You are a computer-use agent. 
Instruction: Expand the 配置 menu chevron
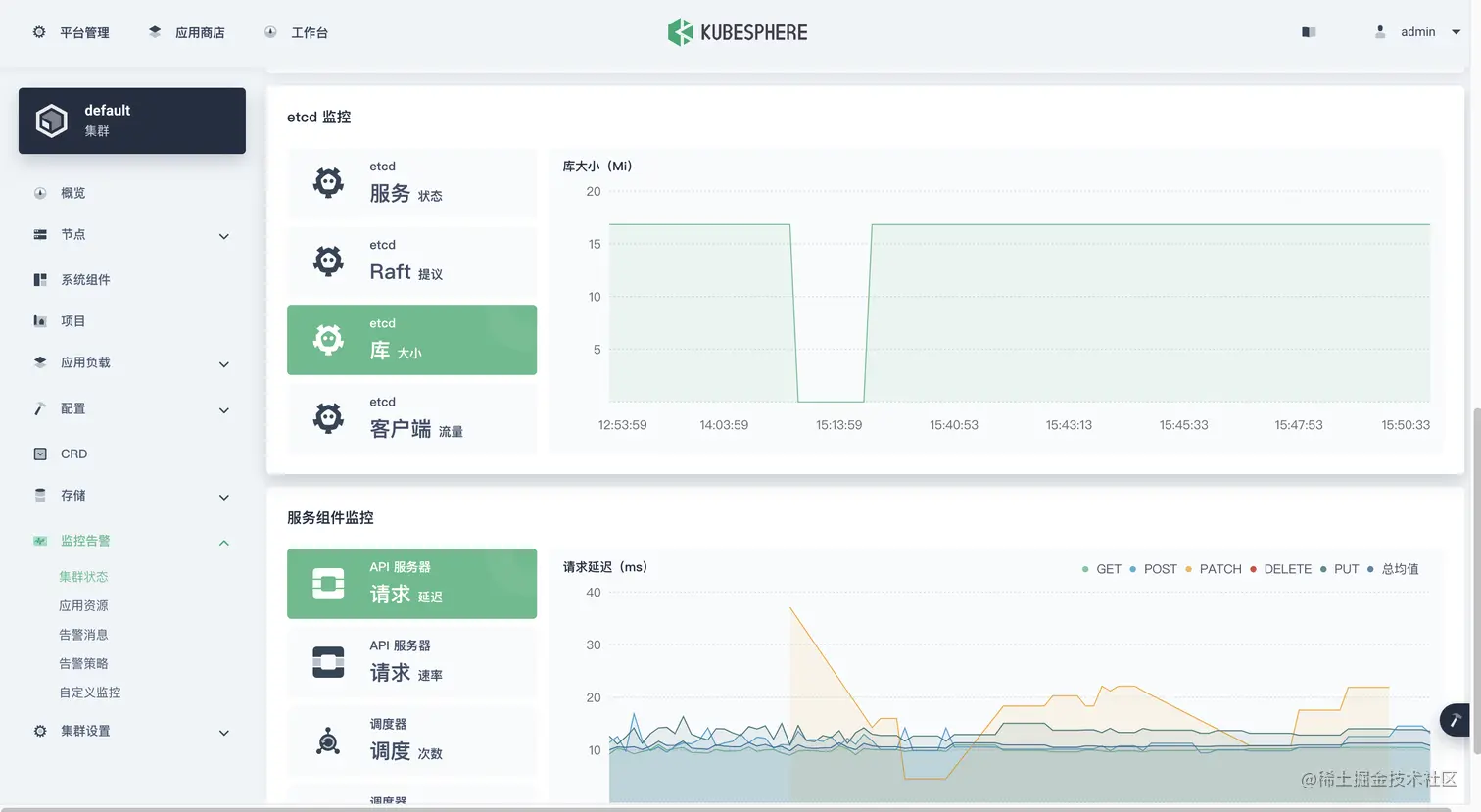(x=223, y=410)
